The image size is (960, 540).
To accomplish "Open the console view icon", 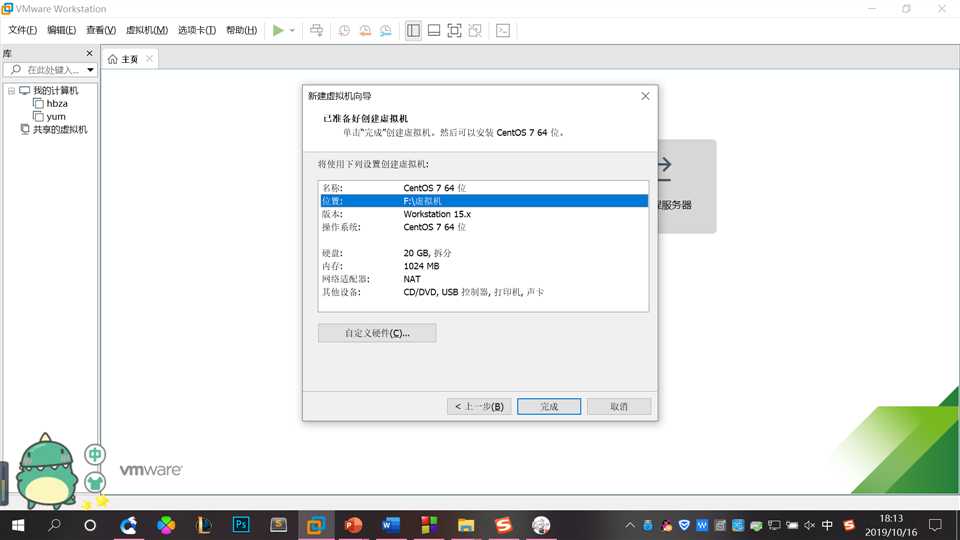I will point(503,30).
